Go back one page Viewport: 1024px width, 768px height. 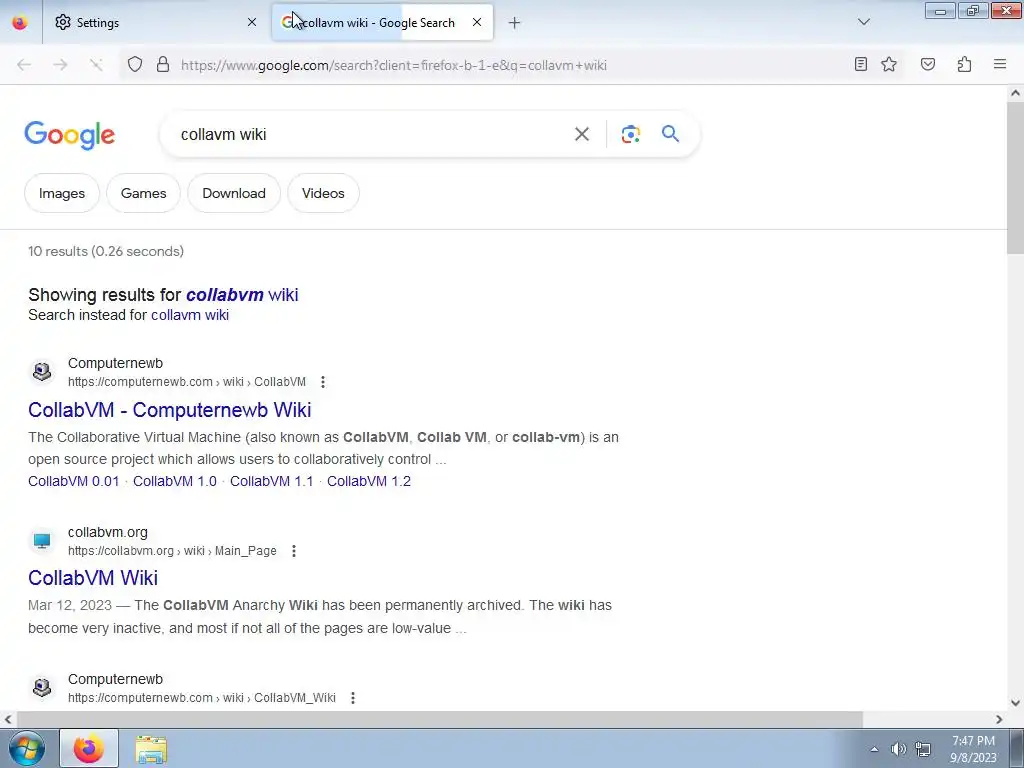click(x=24, y=65)
